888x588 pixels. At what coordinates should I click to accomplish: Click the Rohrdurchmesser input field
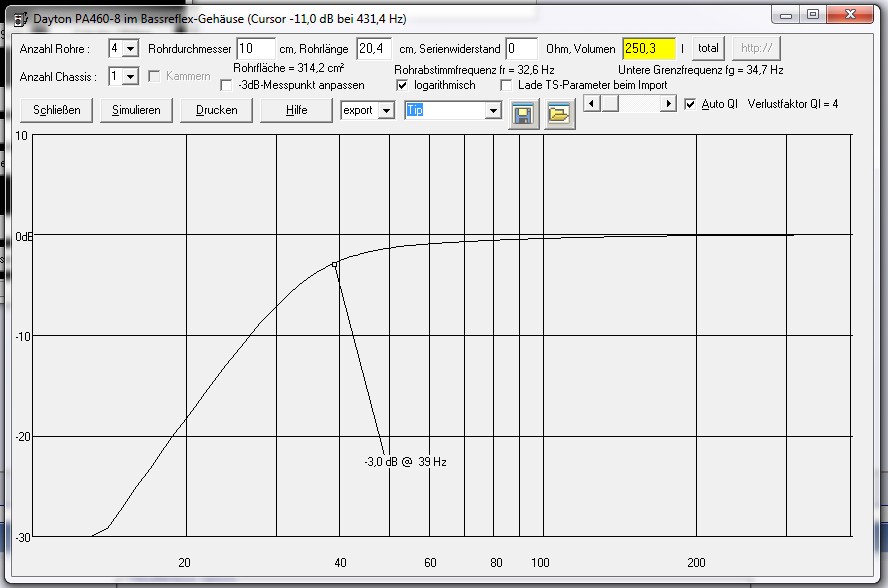click(x=255, y=49)
